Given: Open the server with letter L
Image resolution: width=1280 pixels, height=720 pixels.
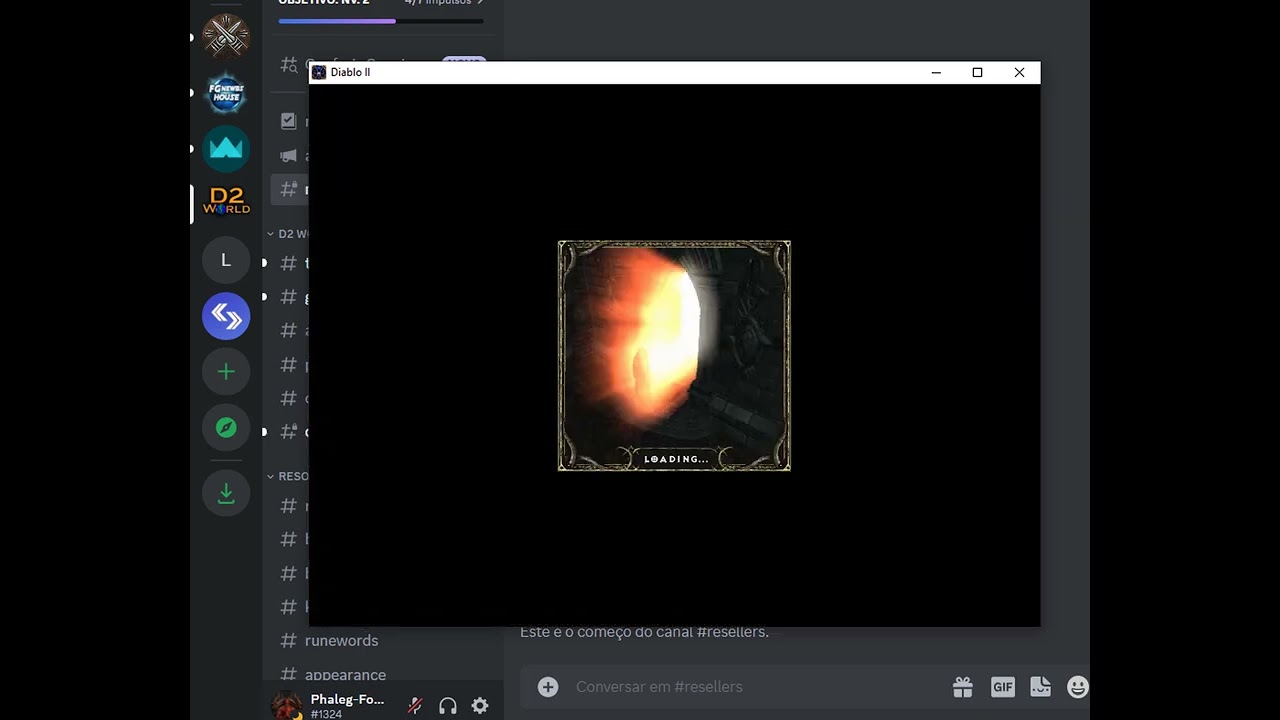Looking at the screenshot, I should tap(226, 260).
